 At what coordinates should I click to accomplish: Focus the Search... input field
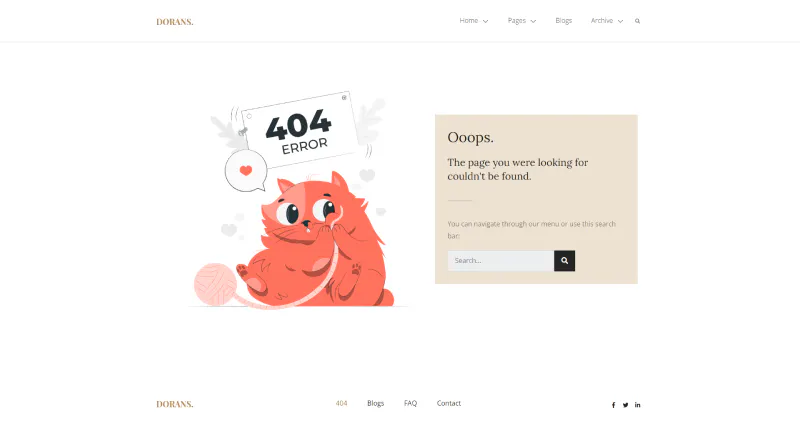pos(501,261)
